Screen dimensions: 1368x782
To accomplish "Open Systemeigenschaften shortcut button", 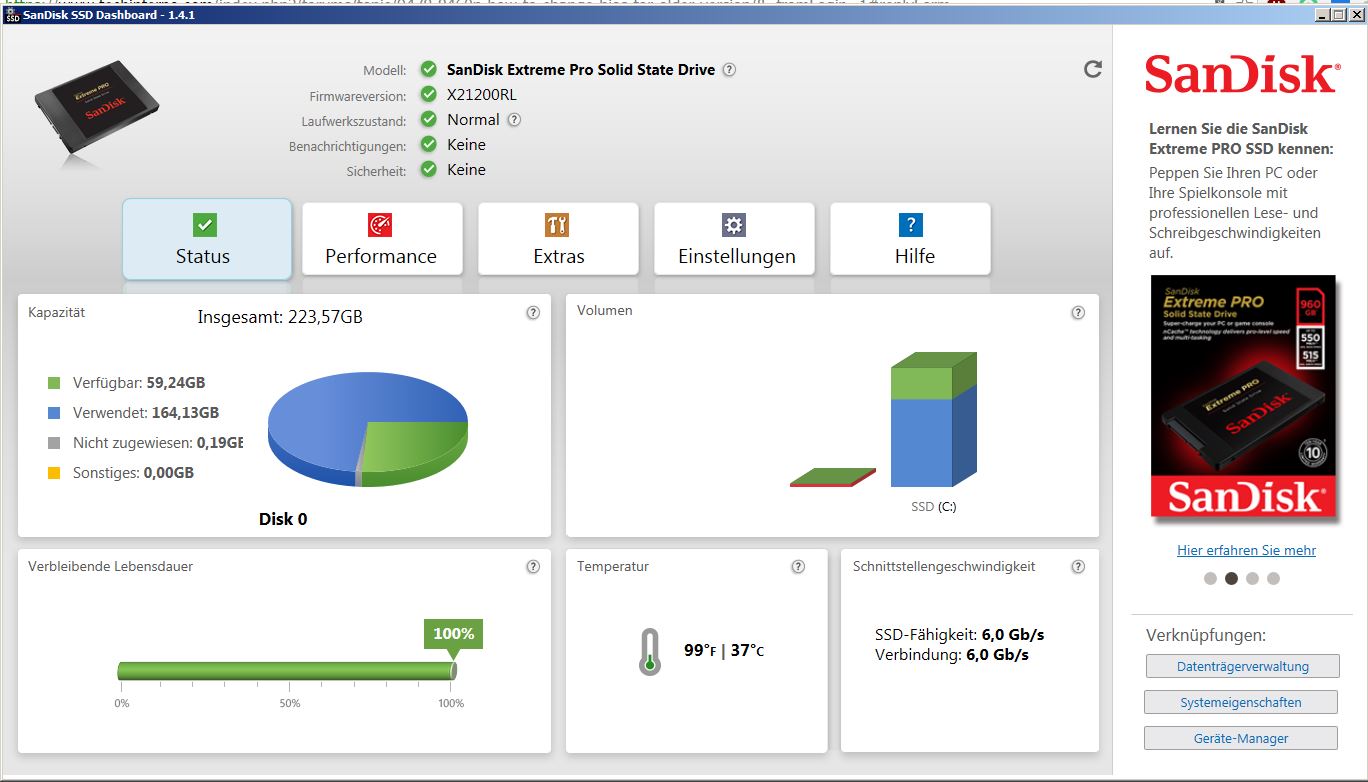I will [1241, 702].
